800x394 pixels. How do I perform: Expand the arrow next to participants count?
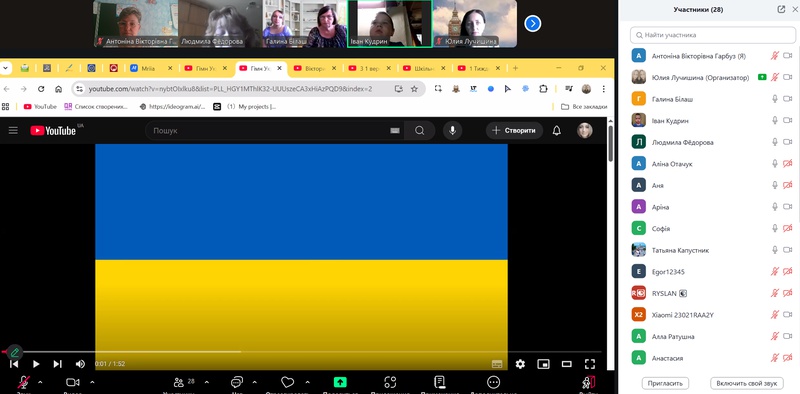coord(207,382)
